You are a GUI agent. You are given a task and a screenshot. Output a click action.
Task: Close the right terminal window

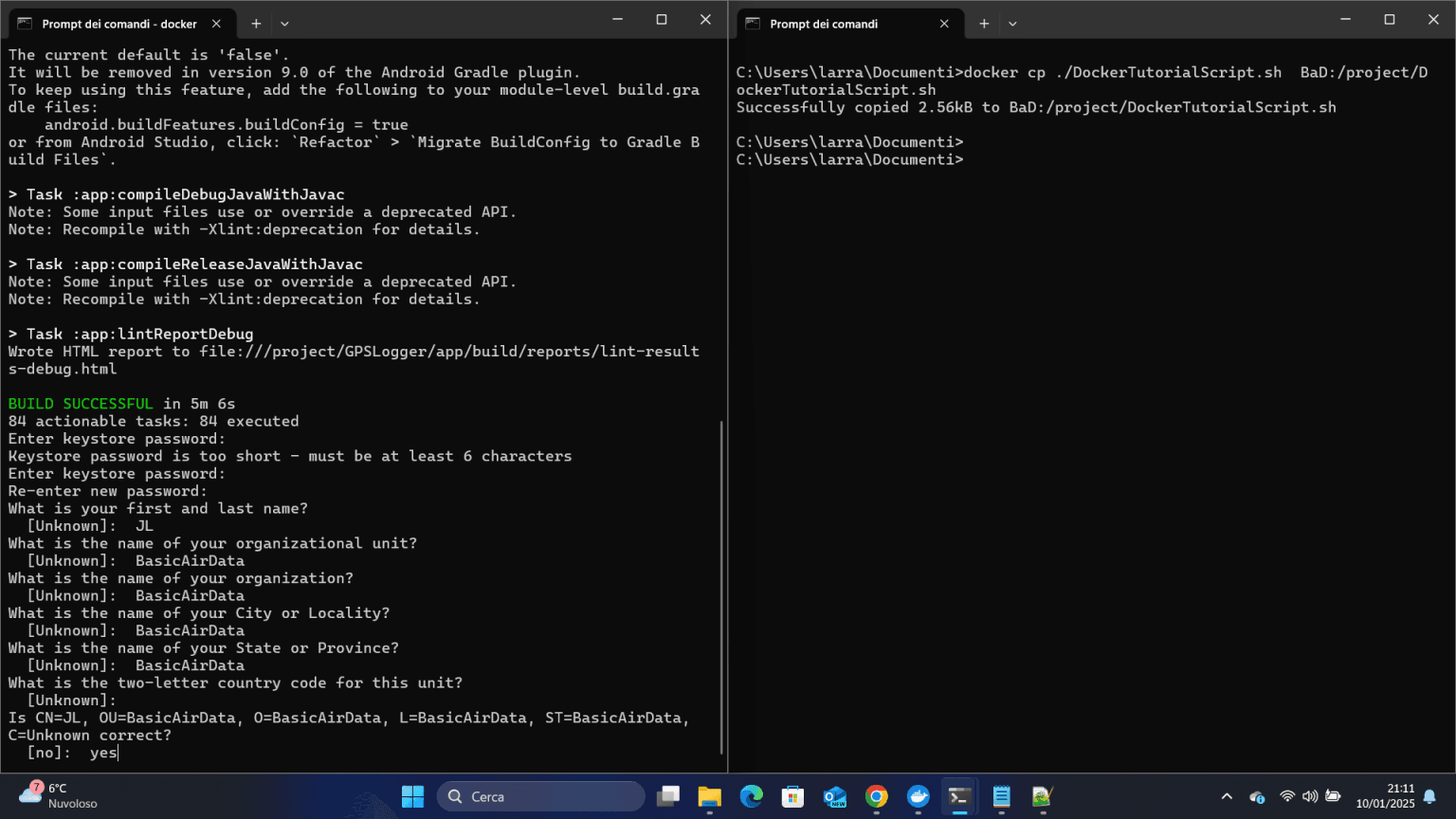1433,20
